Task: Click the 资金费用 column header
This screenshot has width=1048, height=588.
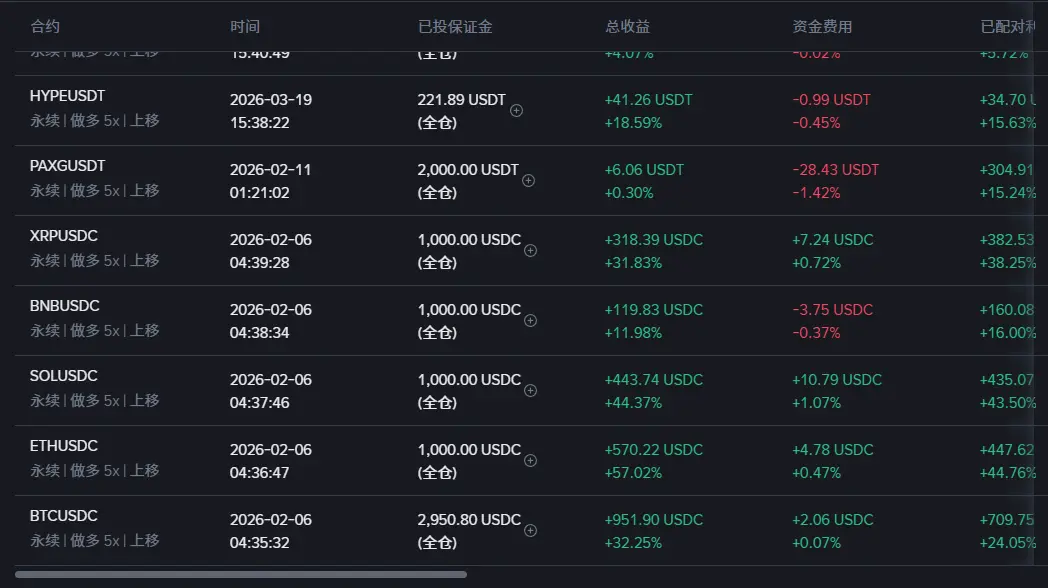Action: 823,27
